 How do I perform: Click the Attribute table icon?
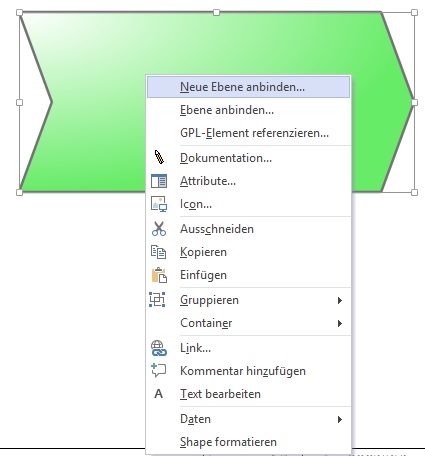pyautogui.click(x=159, y=181)
